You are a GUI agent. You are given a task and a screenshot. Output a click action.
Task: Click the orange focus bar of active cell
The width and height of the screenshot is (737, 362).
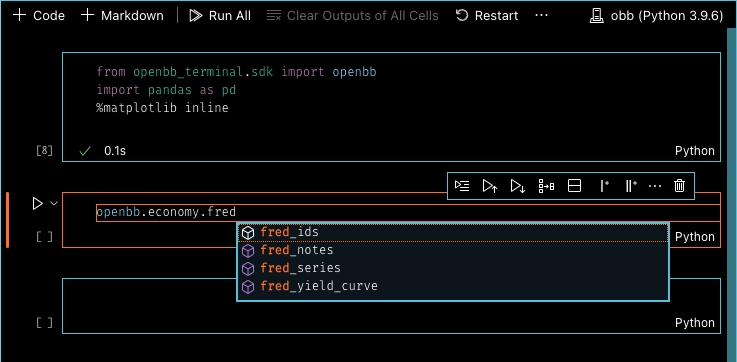pyautogui.click(x=8, y=220)
